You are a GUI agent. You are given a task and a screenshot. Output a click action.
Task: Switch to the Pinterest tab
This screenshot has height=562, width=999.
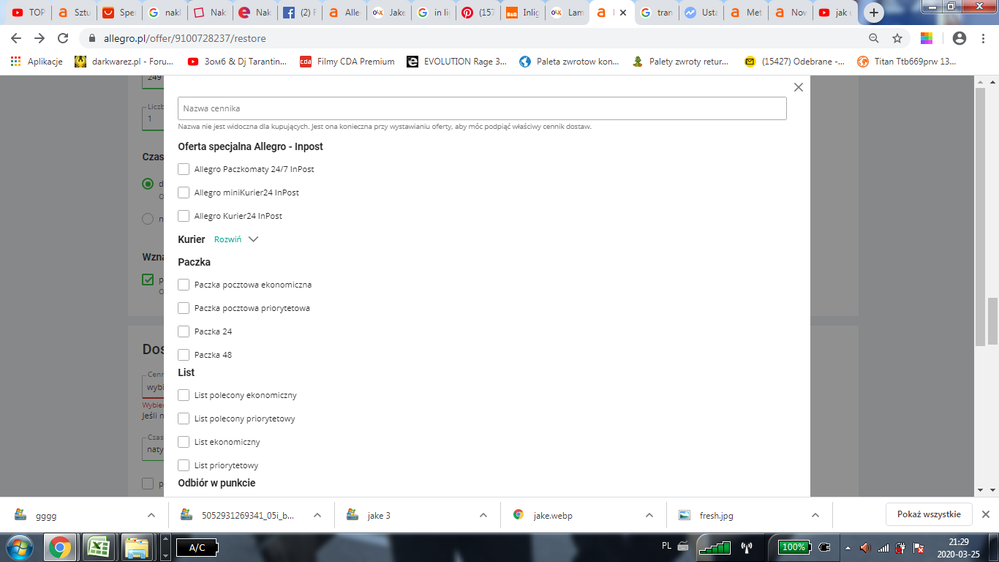[478, 12]
